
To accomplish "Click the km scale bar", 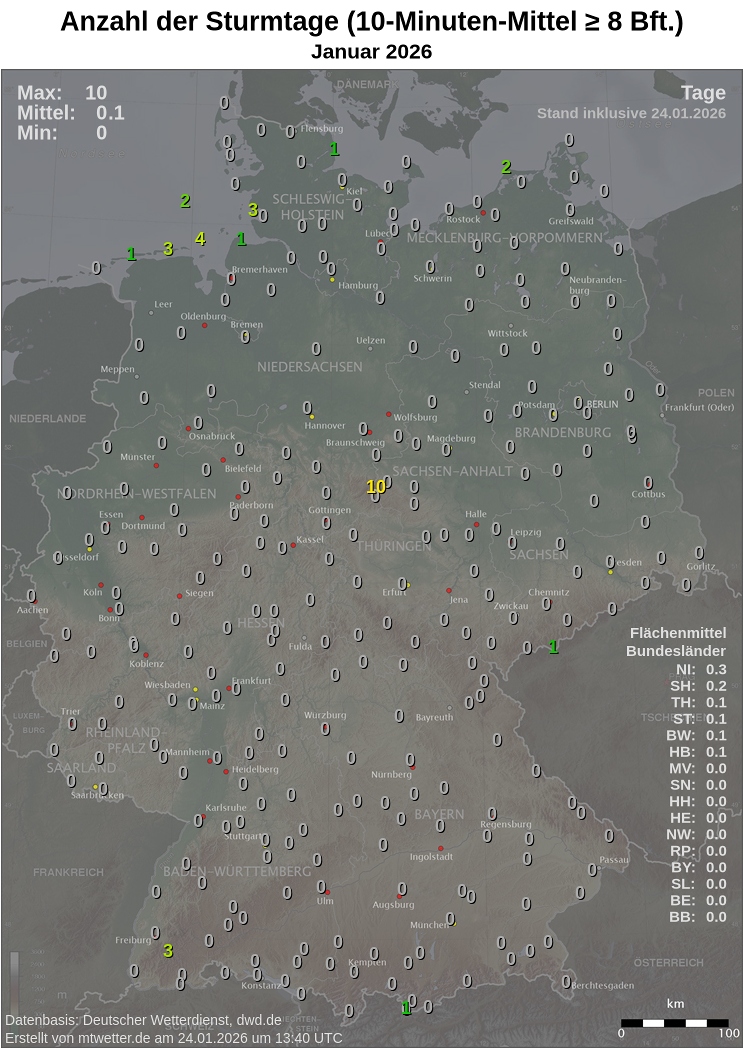I will [675, 1022].
